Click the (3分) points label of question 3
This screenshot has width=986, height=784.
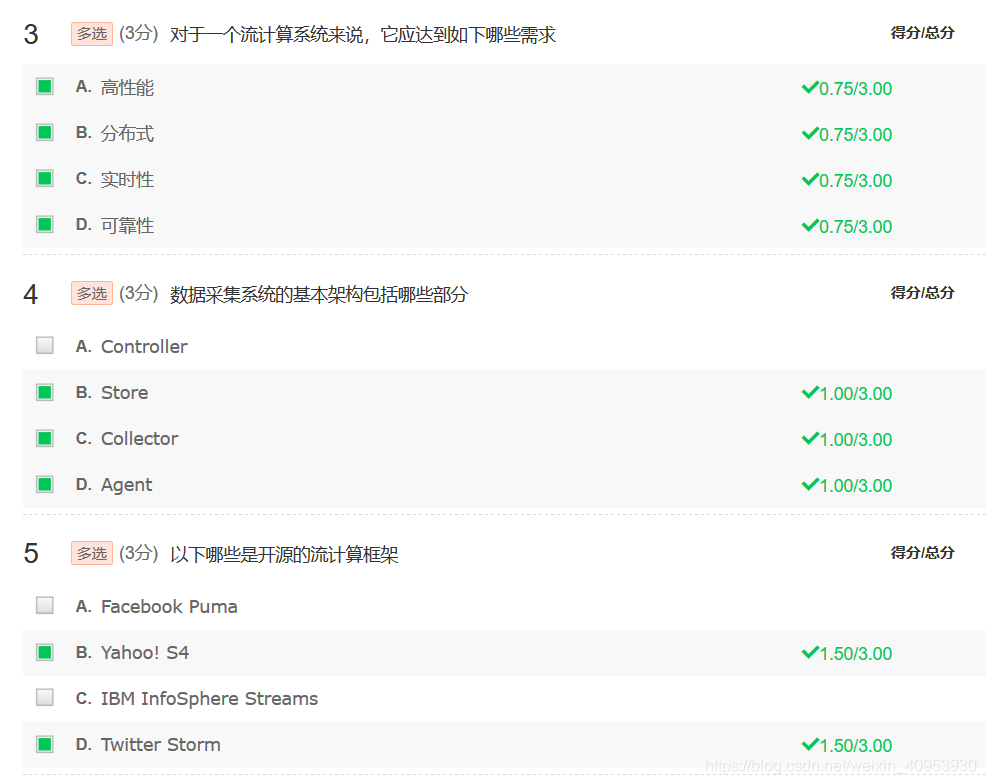tap(139, 33)
